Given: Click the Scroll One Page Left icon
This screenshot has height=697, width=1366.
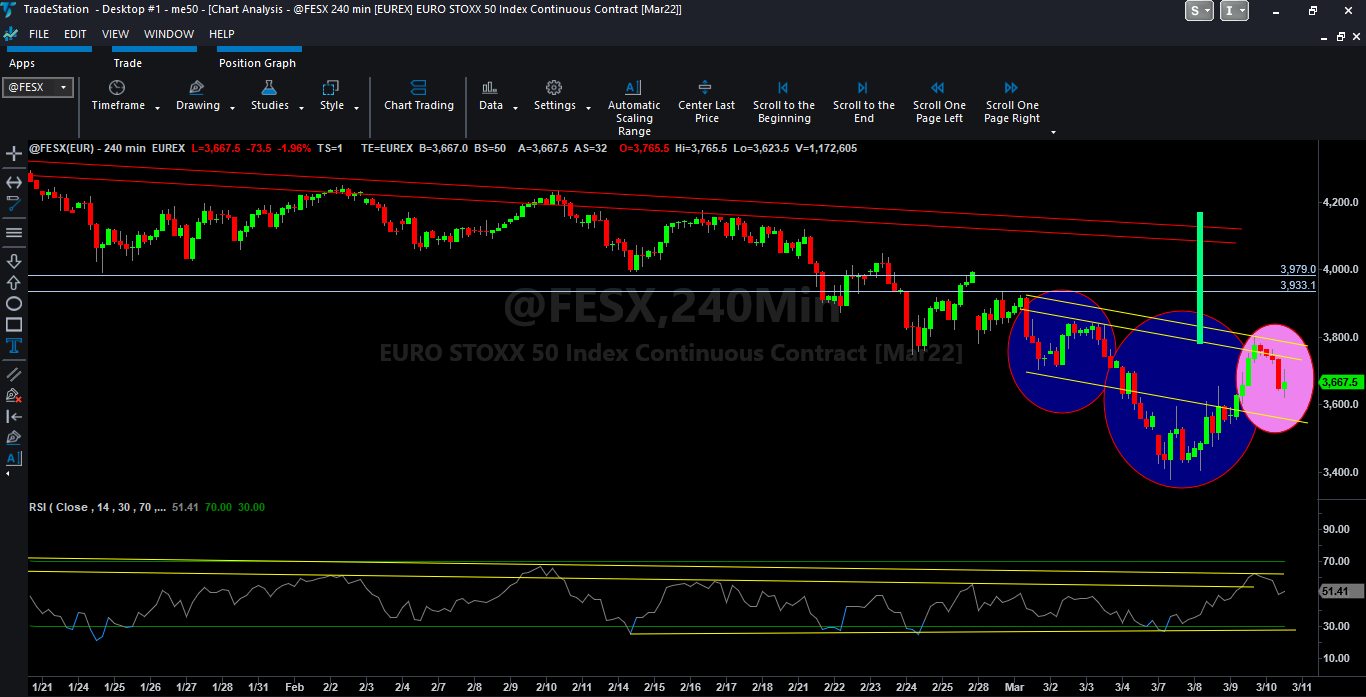Looking at the screenshot, I should (938, 88).
